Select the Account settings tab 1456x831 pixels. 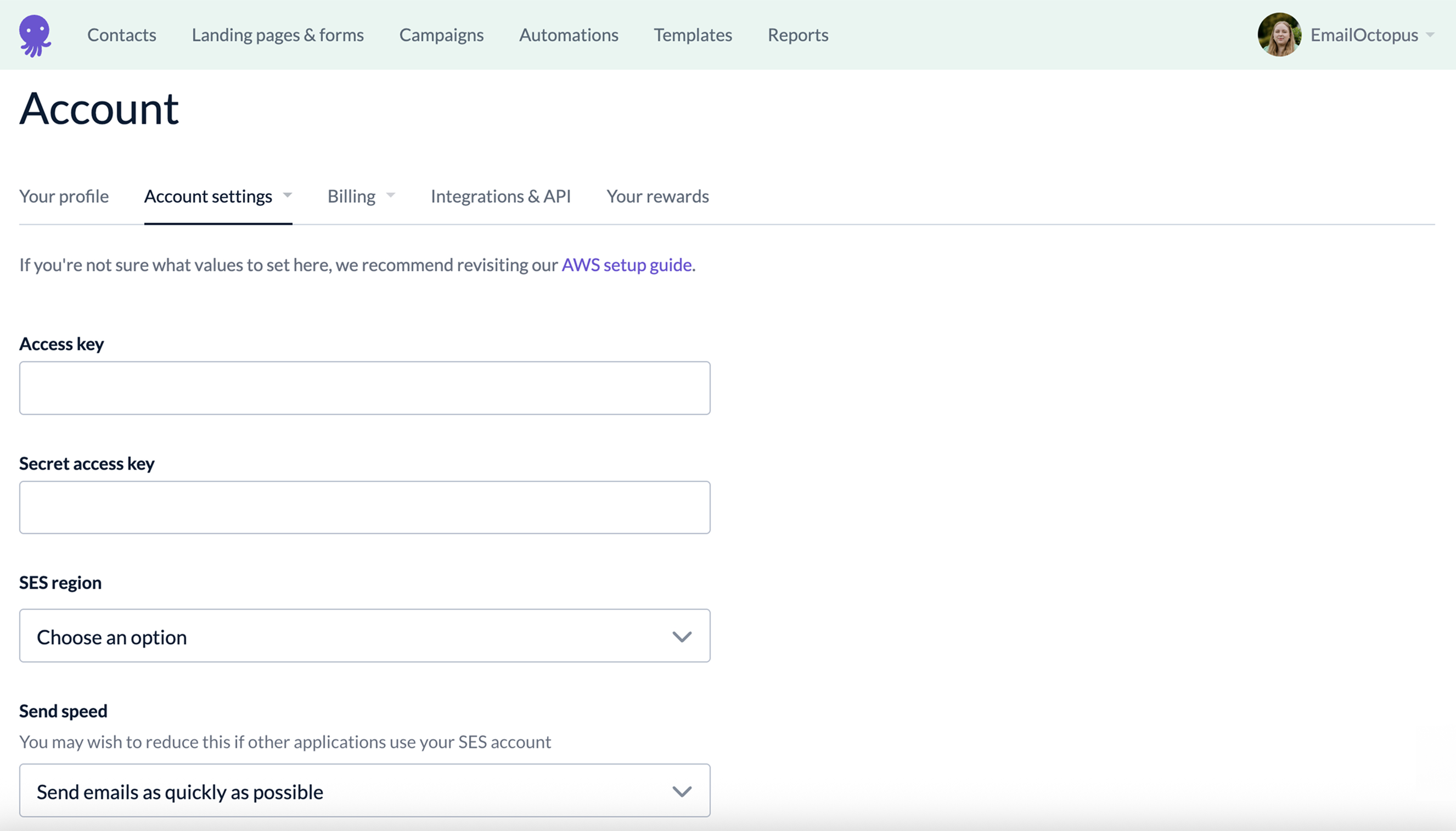pyautogui.click(x=208, y=196)
